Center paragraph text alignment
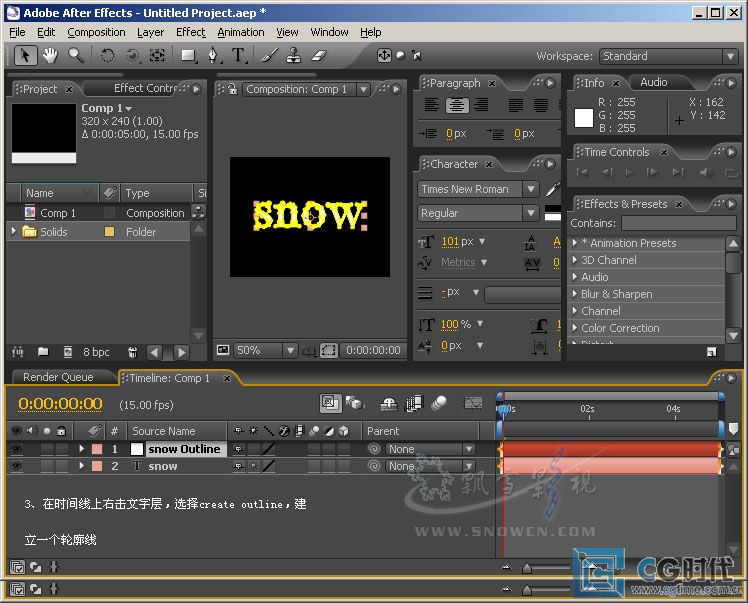The image size is (748, 603). [457, 104]
